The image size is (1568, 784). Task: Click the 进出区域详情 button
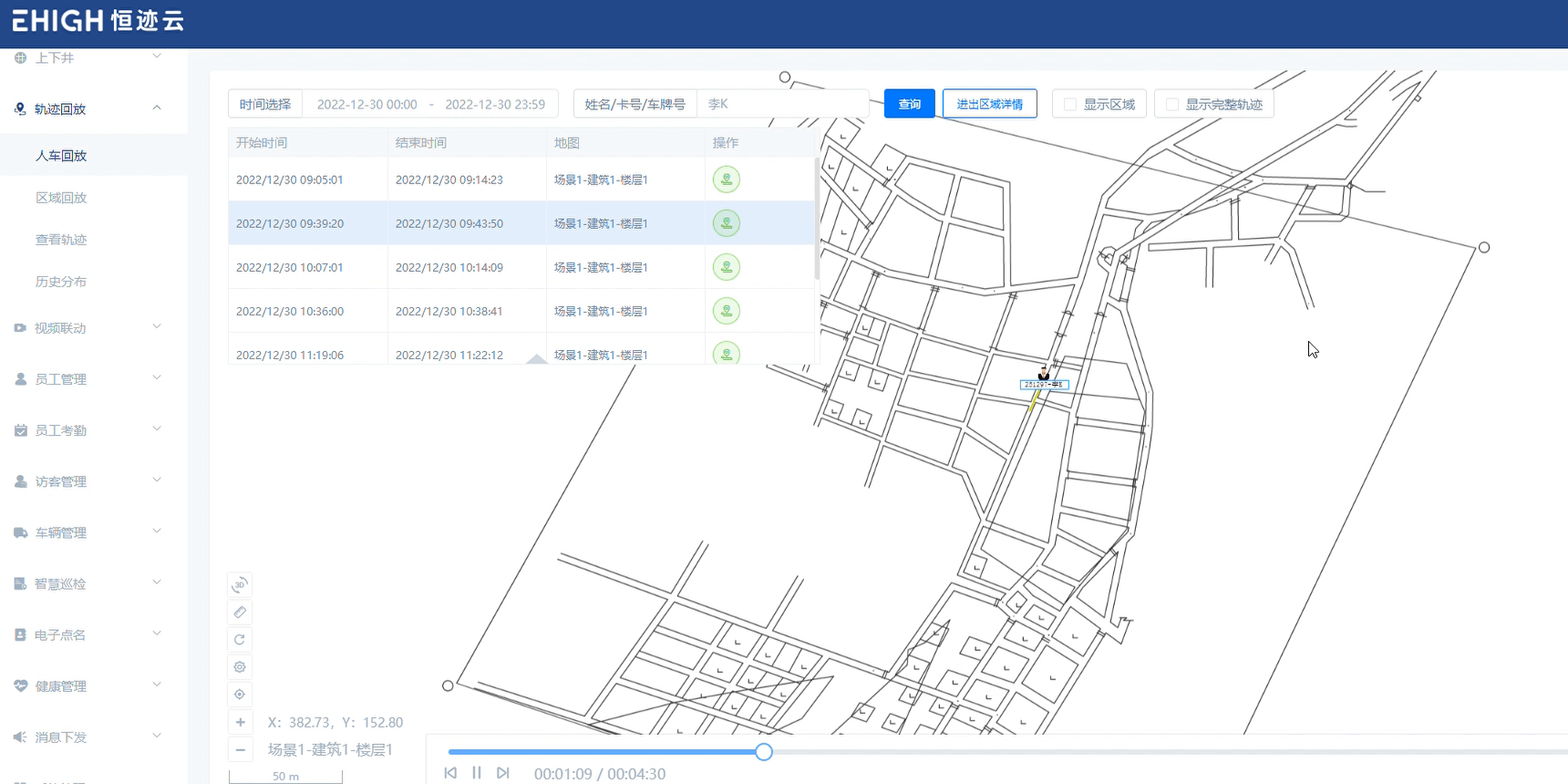click(x=989, y=104)
